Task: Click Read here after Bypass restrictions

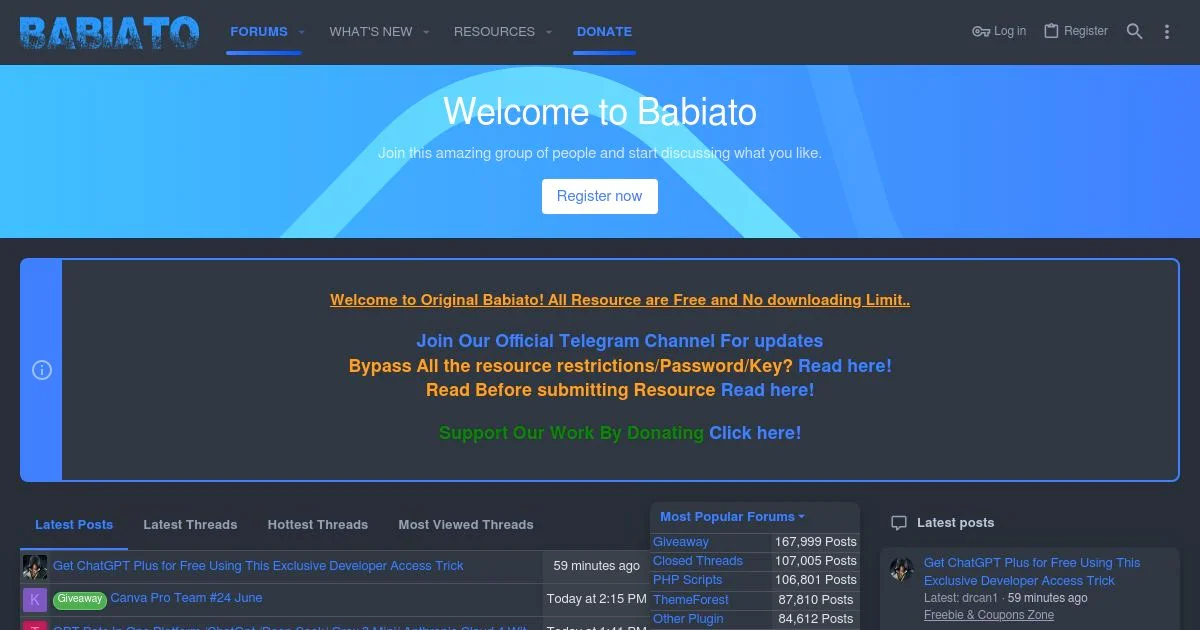Action: pyautogui.click(x=845, y=366)
